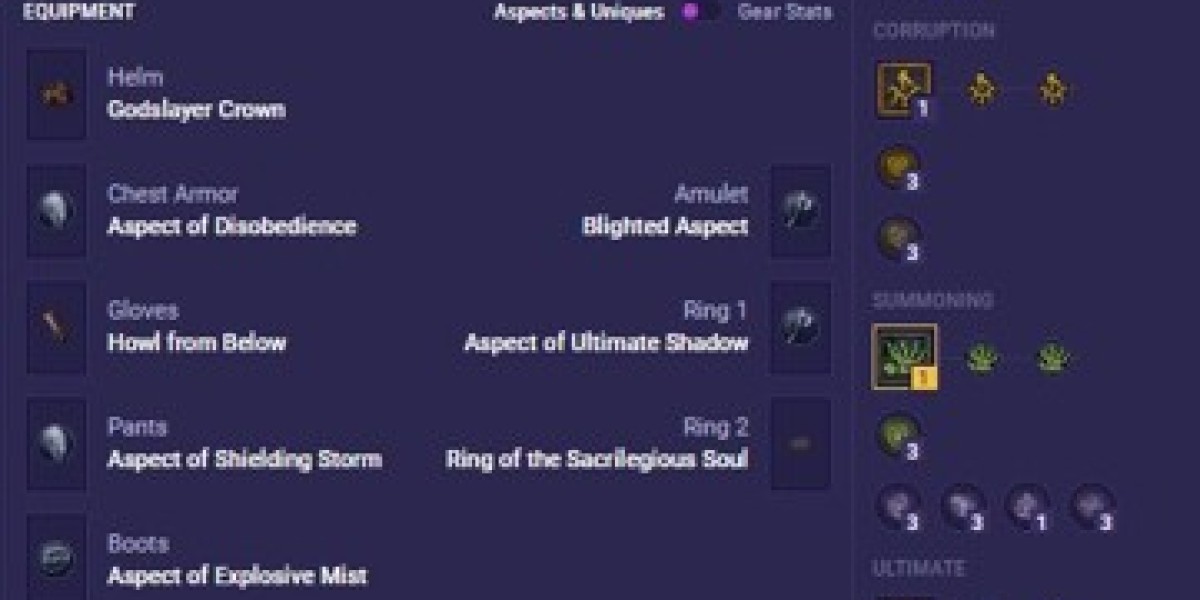Click the main Corruption skill icon

pyautogui.click(x=904, y=90)
